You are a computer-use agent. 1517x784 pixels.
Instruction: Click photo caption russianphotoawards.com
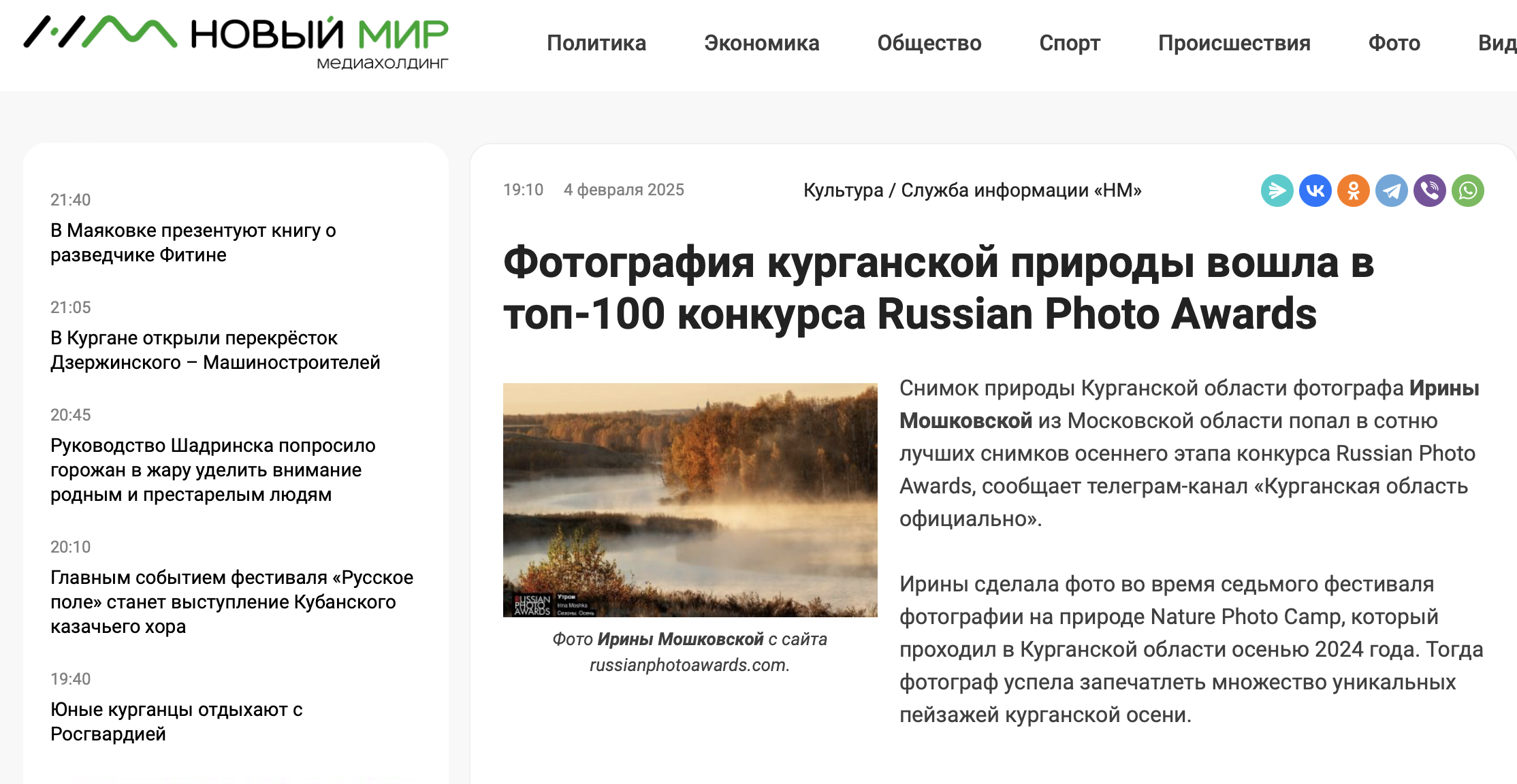coord(689,665)
